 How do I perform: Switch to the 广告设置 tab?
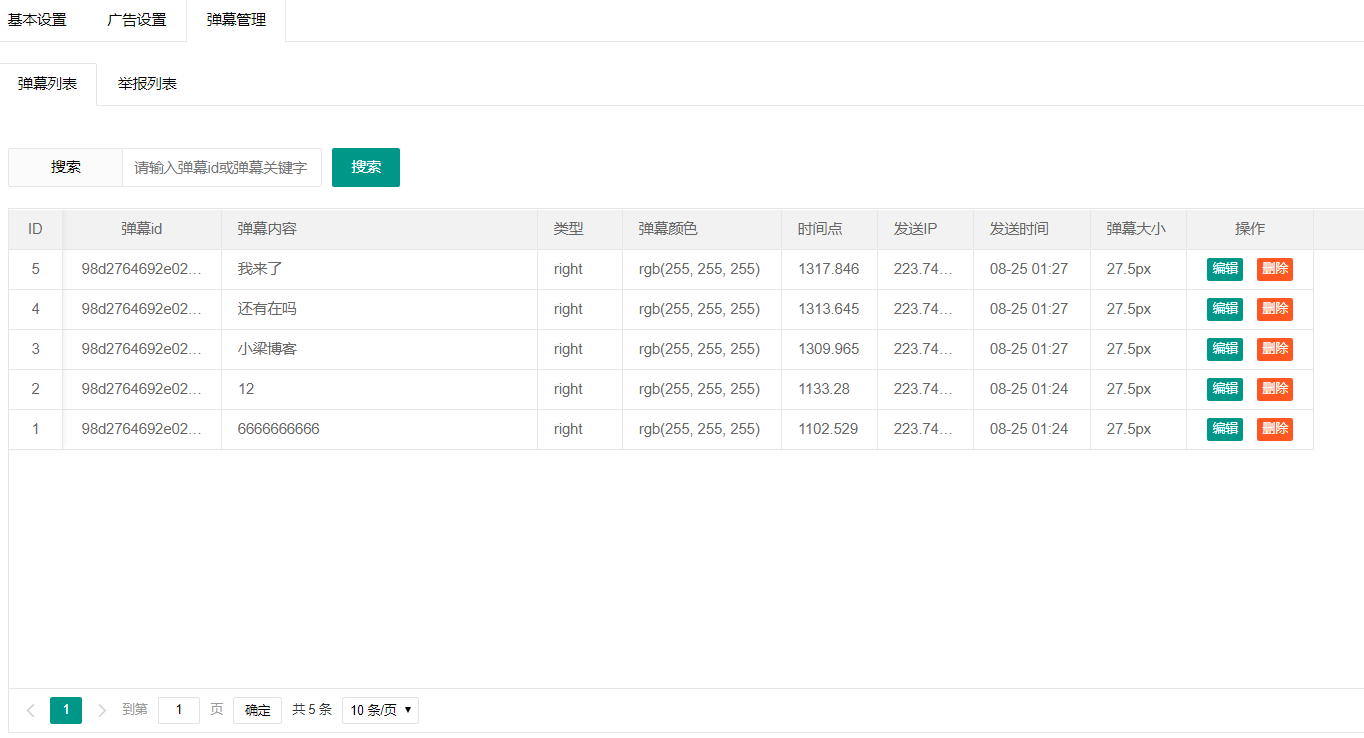(137, 20)
